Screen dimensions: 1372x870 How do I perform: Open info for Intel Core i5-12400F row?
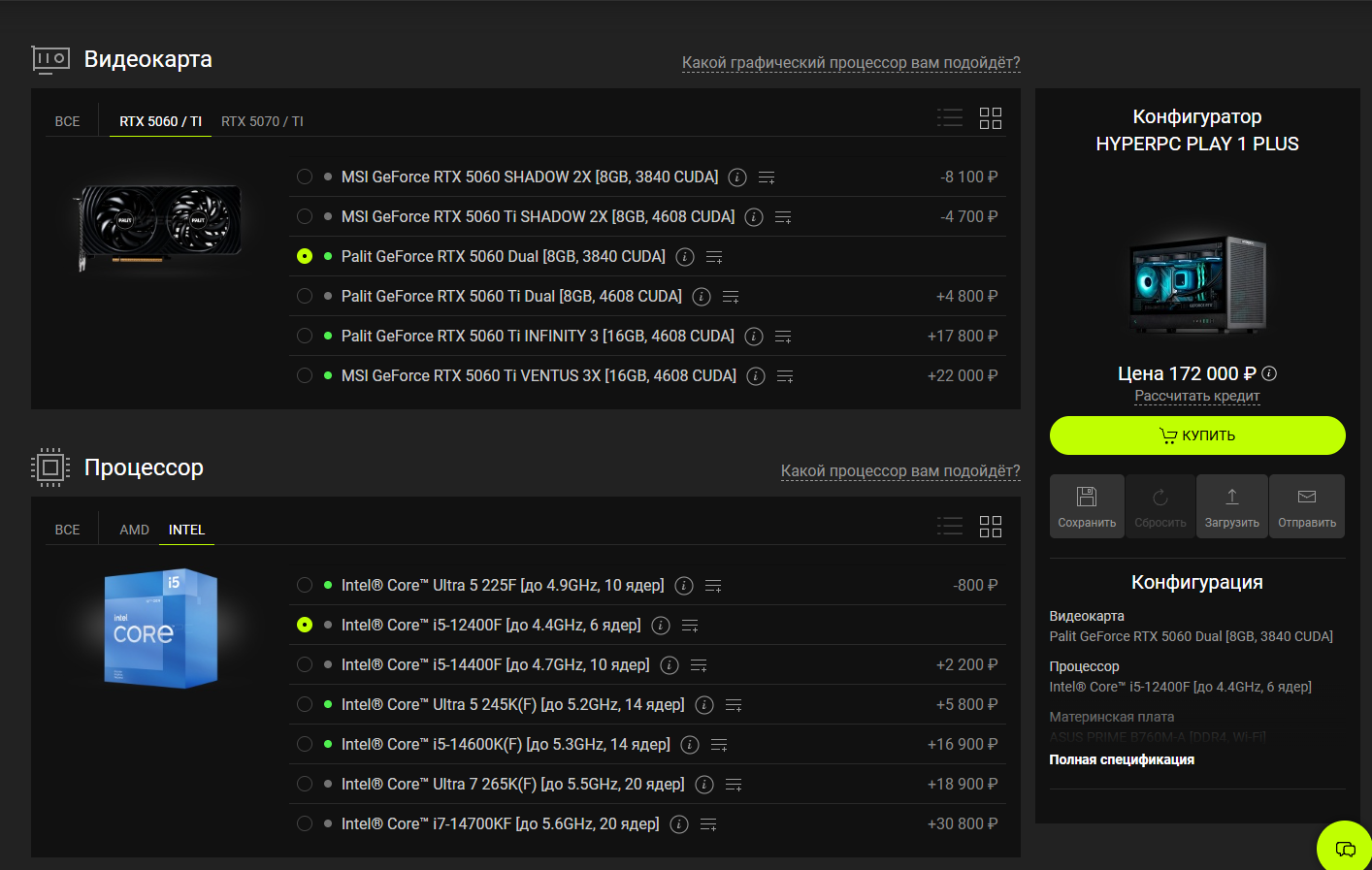[661, 626]
